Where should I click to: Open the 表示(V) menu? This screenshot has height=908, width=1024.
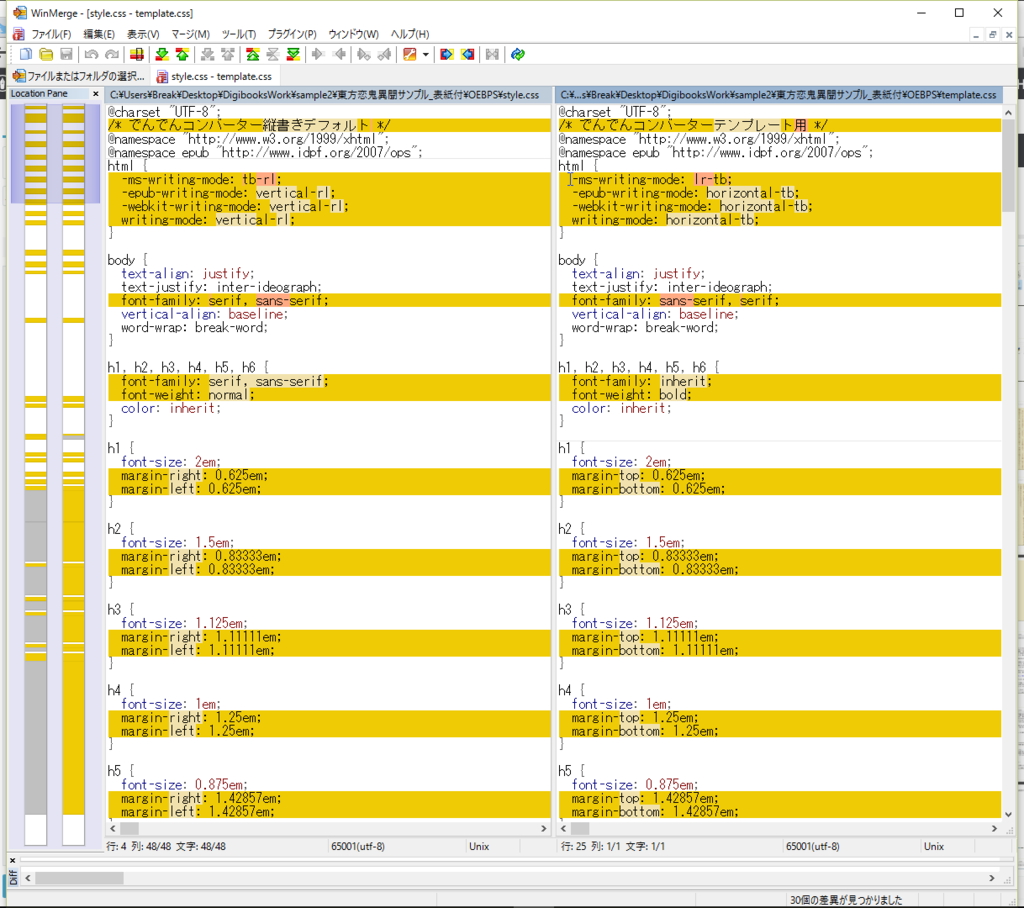coord(143,34)
